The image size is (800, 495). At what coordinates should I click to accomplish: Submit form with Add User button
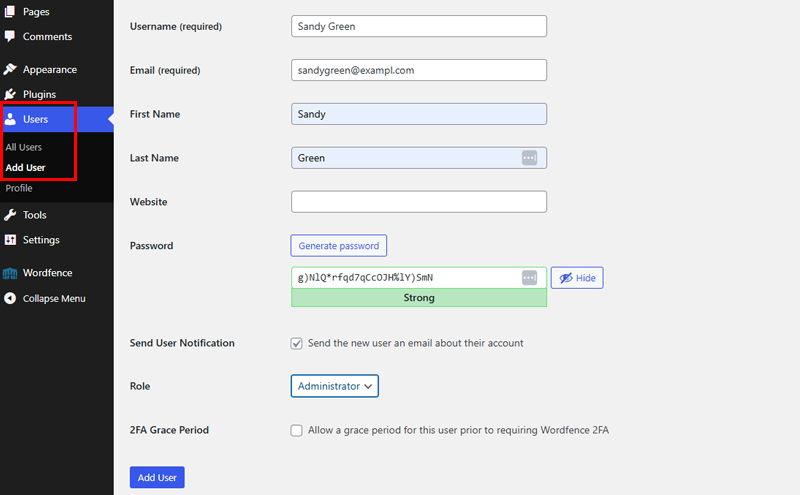tap(157, 477)
